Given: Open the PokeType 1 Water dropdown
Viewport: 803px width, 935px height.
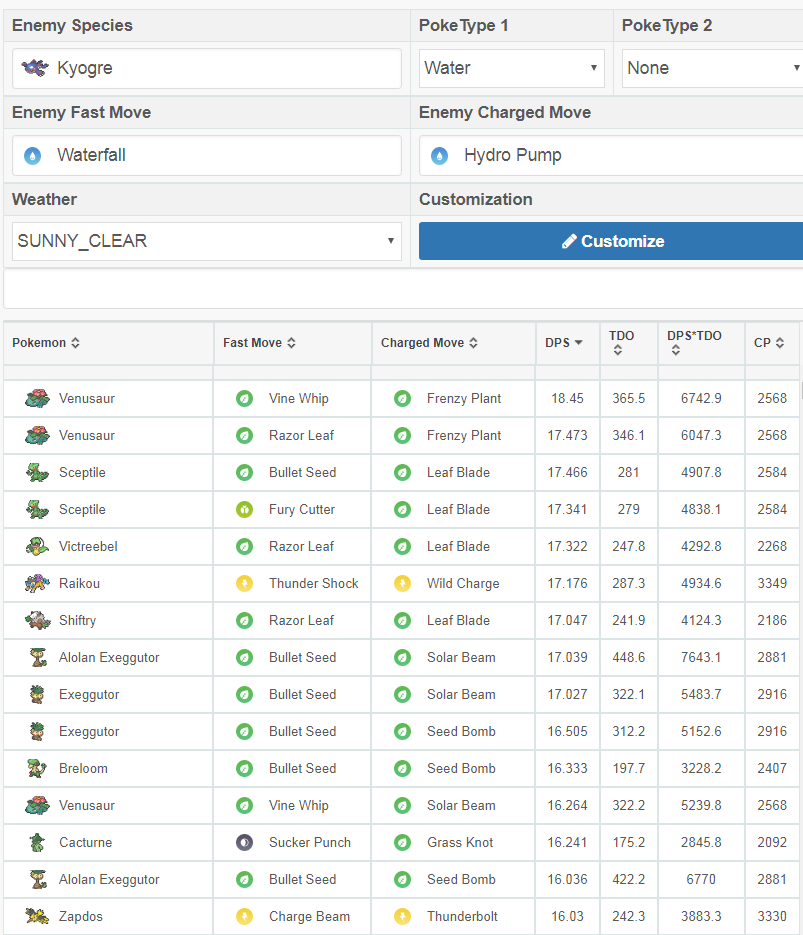Looking at the screenshot, I should (x=511, y=68).
